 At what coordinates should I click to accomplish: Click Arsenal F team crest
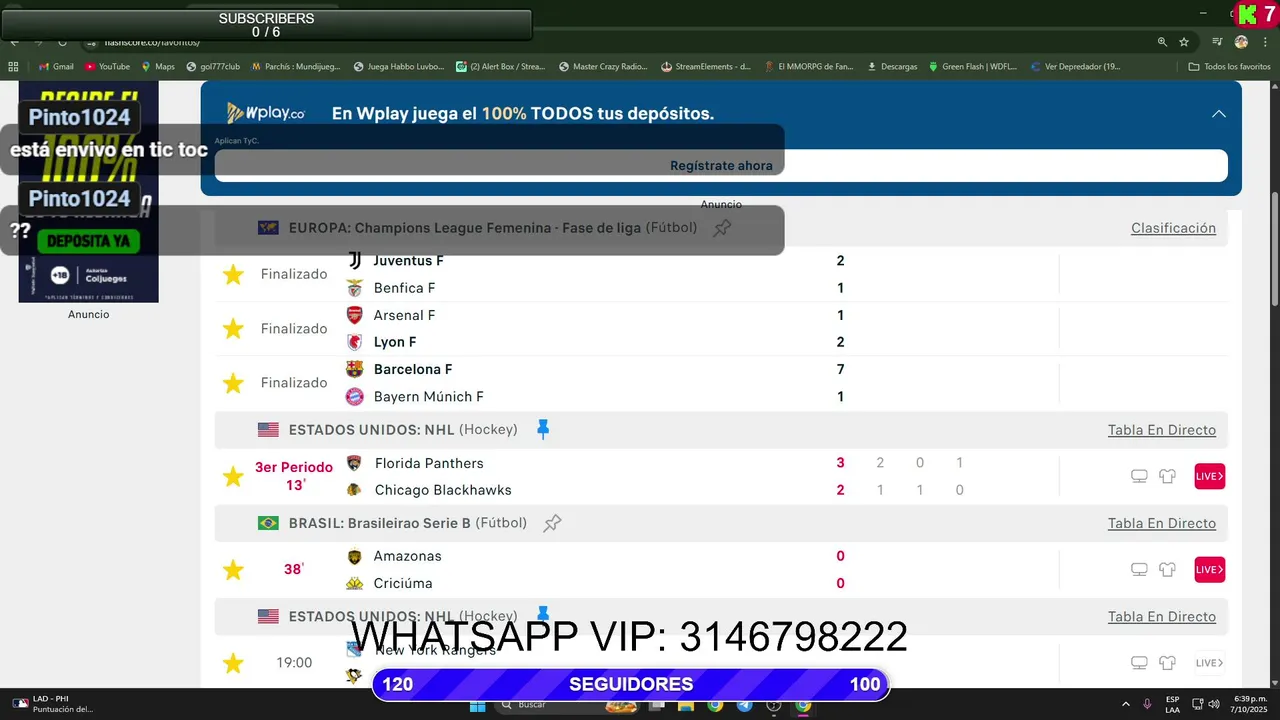tap(355, 315)
